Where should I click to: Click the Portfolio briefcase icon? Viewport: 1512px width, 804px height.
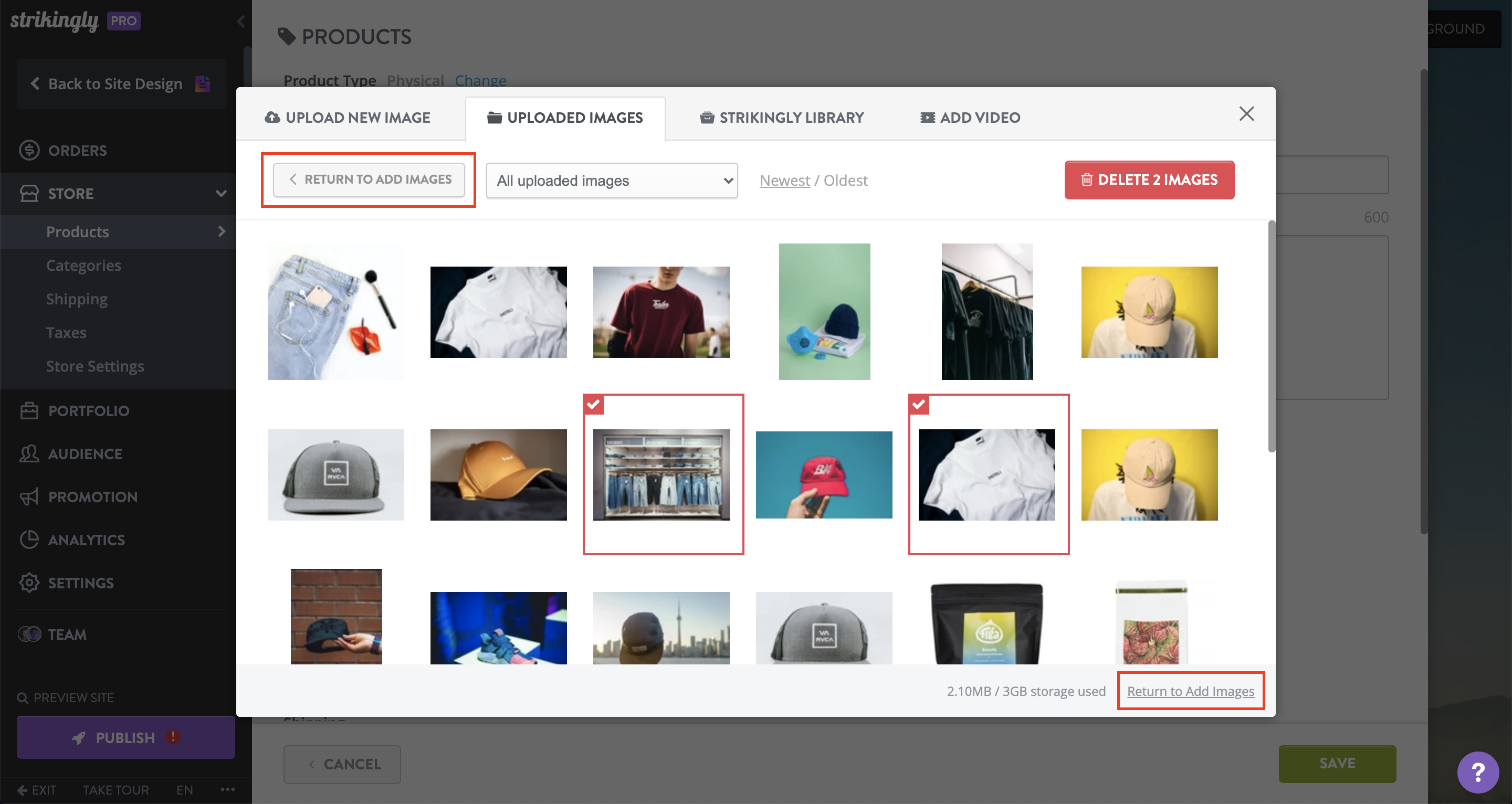(x=29, y=411)
